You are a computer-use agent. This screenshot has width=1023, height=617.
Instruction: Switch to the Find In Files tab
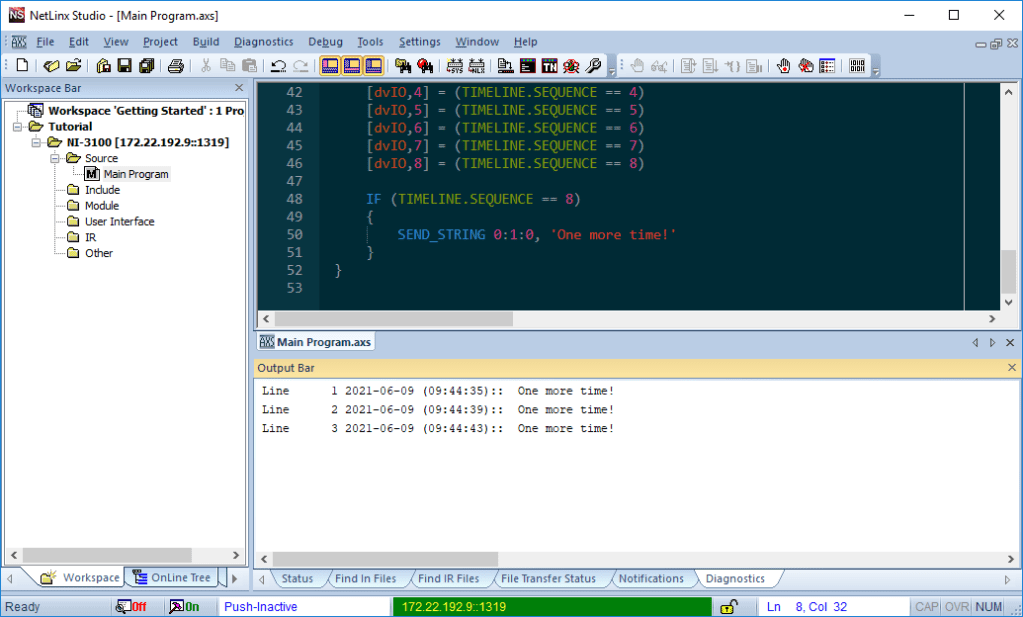(x=365, y=579)
